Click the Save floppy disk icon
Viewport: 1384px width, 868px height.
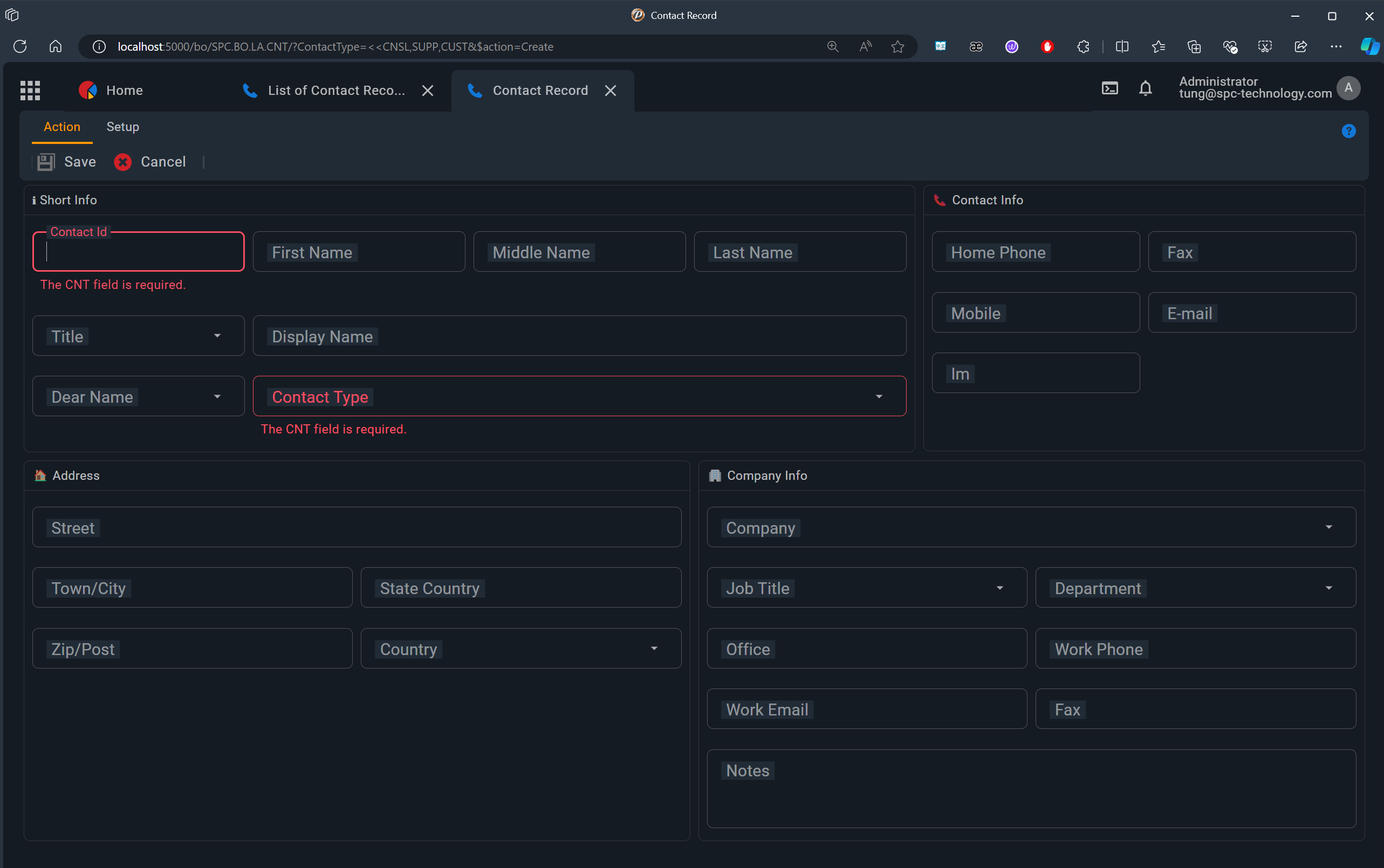46,162
